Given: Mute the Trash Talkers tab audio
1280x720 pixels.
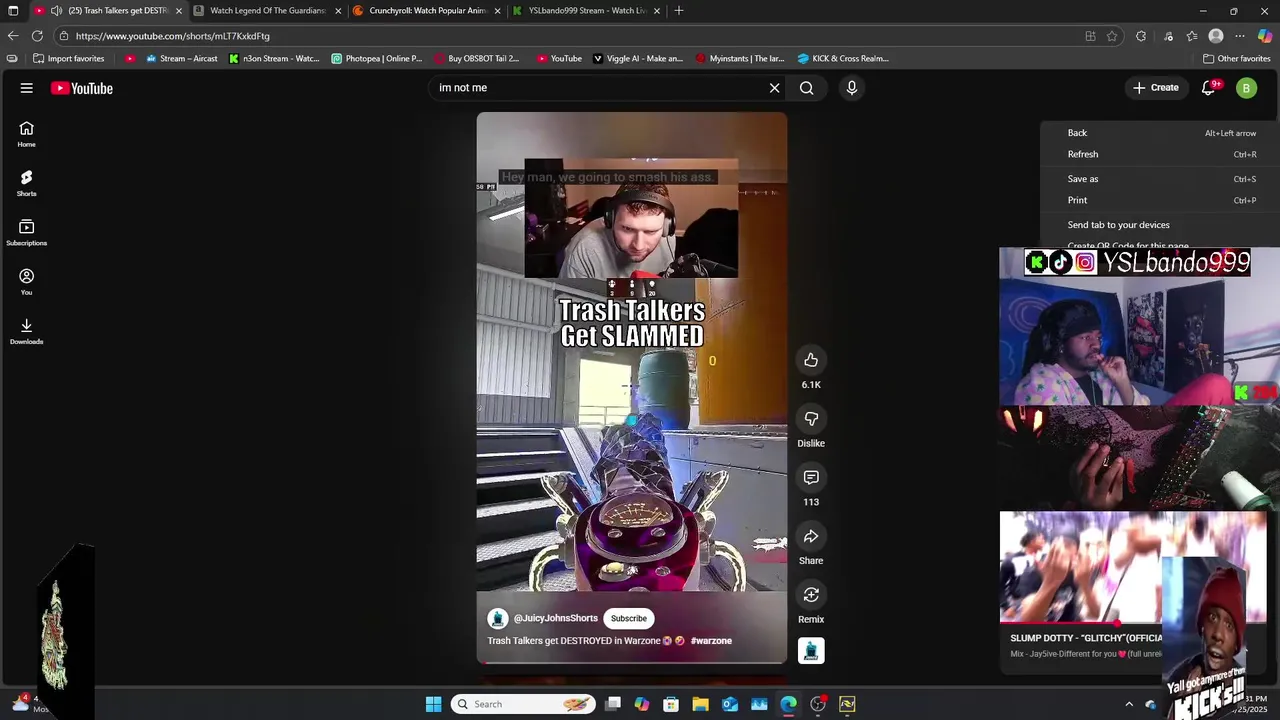Looking at the screenshot, I should coord(57,11).
